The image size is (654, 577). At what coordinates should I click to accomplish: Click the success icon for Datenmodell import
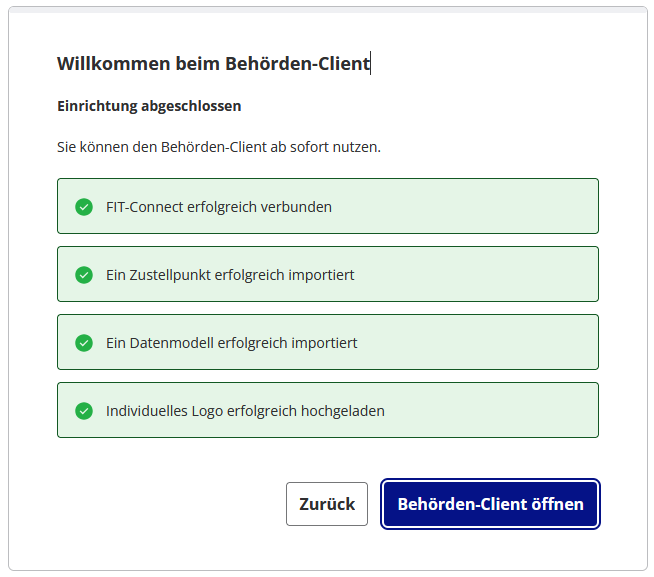point(84,343)
